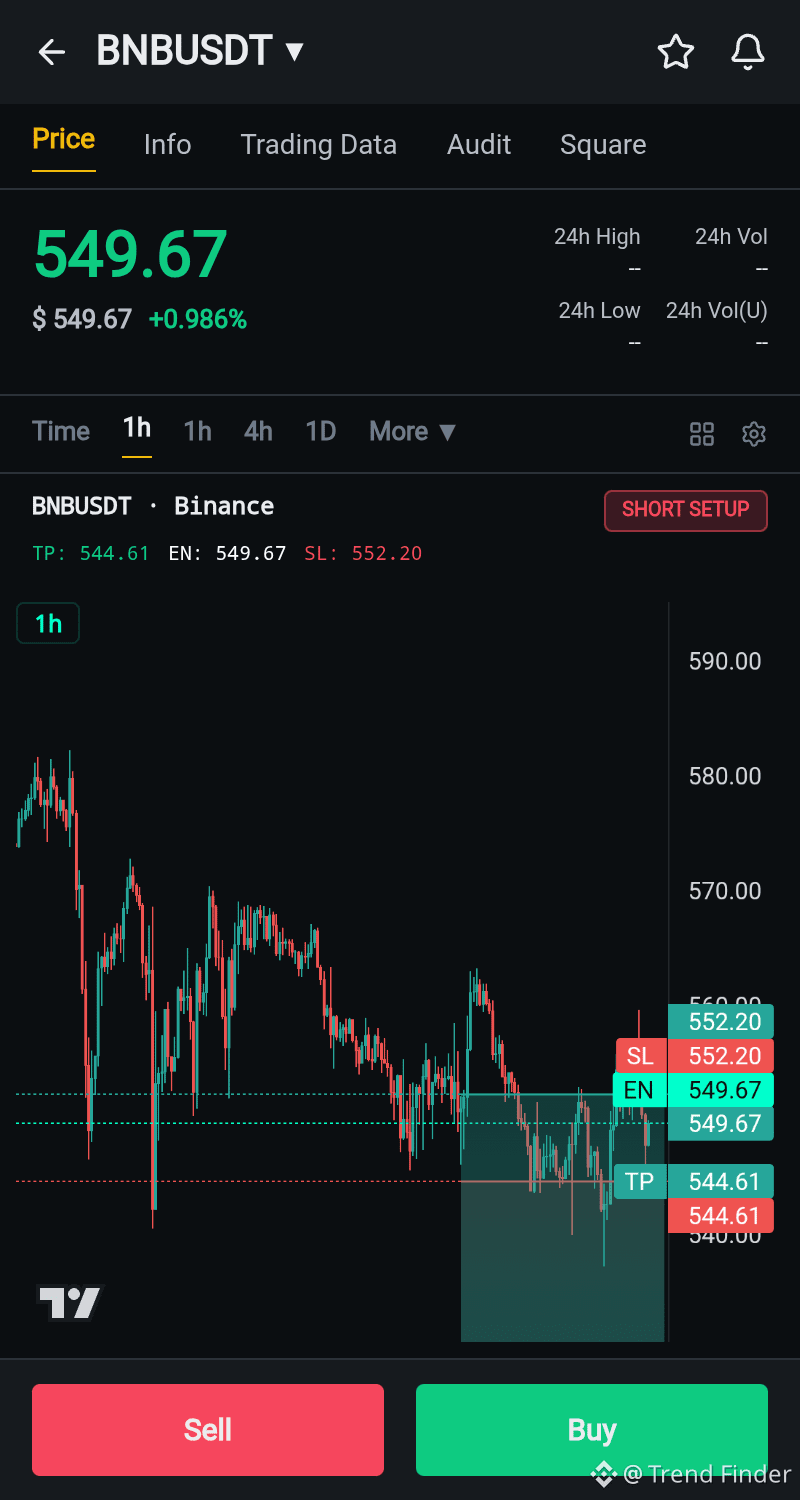Click the 580.00 price axis label

[725, 776]
